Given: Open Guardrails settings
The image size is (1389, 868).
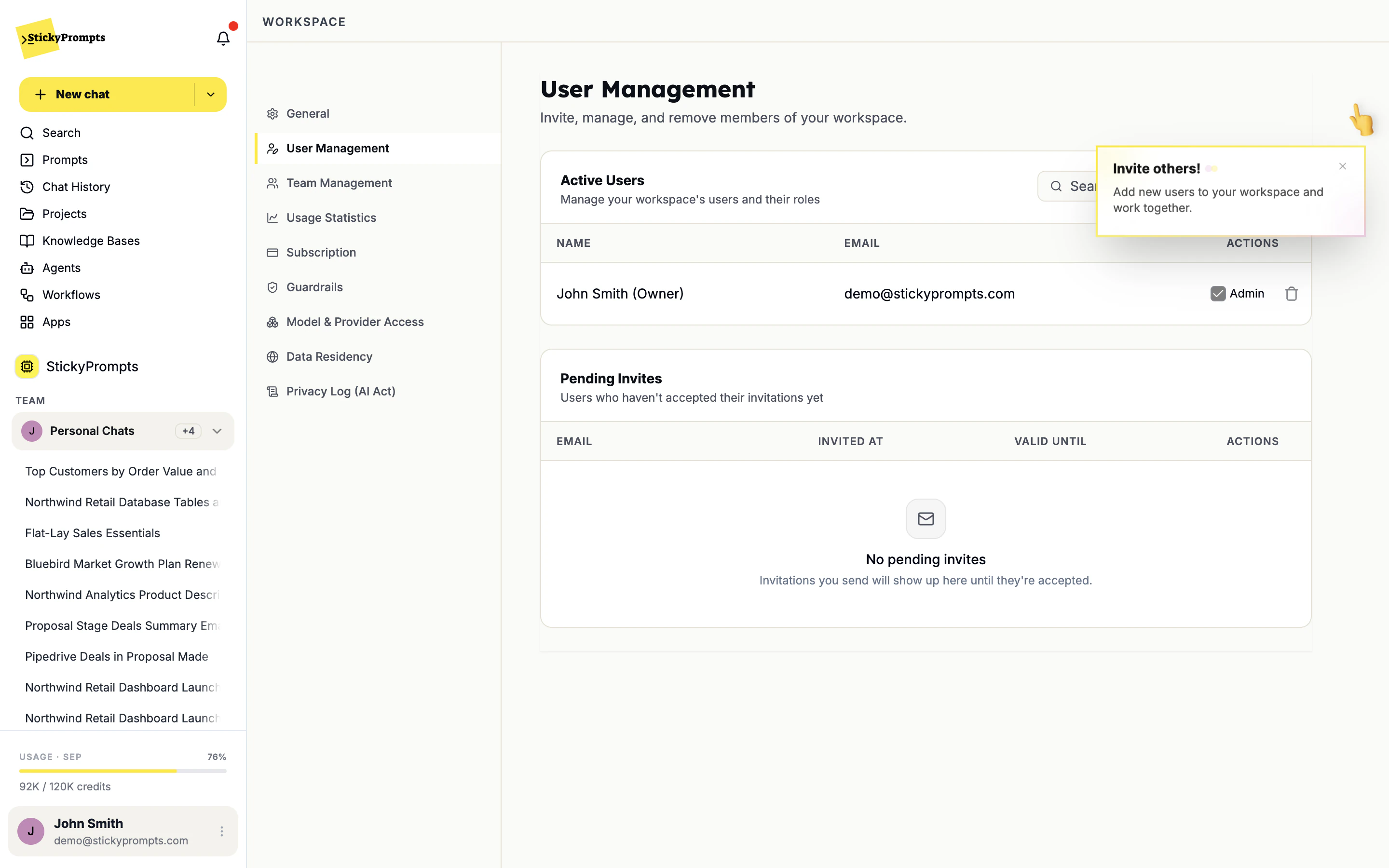Looking at the screenshot, I should tap(378, 287).
